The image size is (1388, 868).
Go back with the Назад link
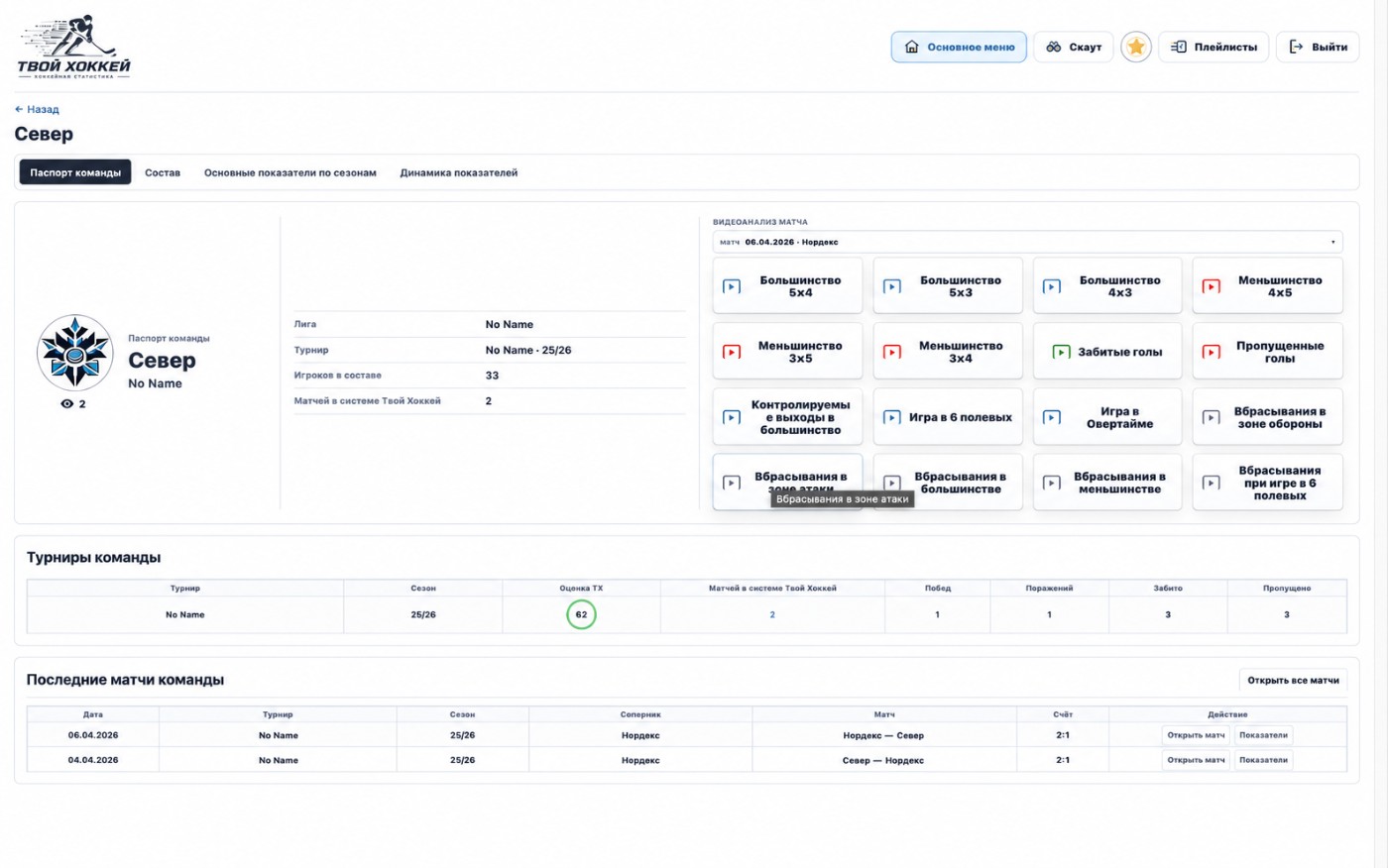tap(37, 109)
